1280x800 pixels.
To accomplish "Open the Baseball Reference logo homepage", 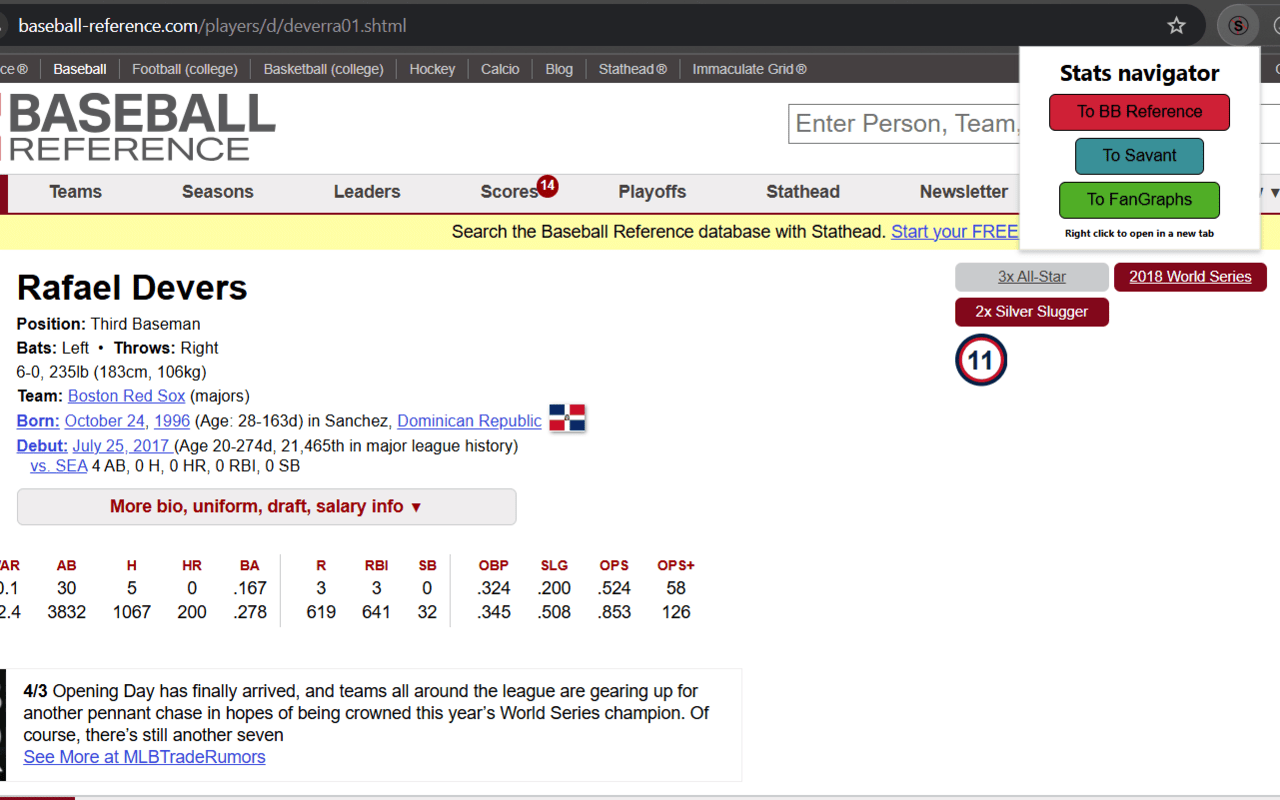I will (x=138, y=127).
